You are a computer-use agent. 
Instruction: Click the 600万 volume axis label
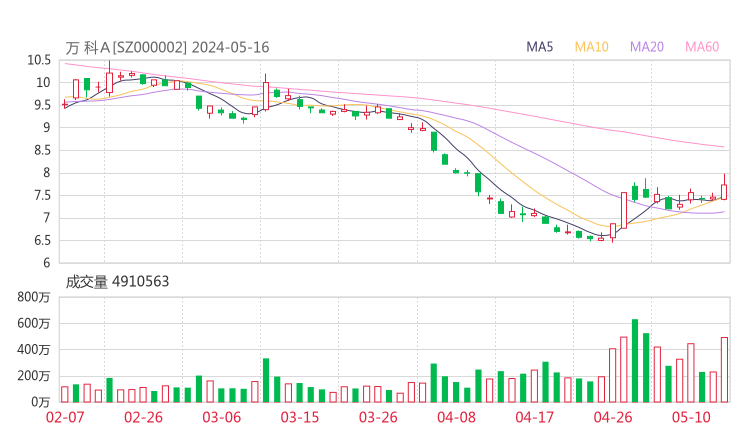click(x=33, y=323)
